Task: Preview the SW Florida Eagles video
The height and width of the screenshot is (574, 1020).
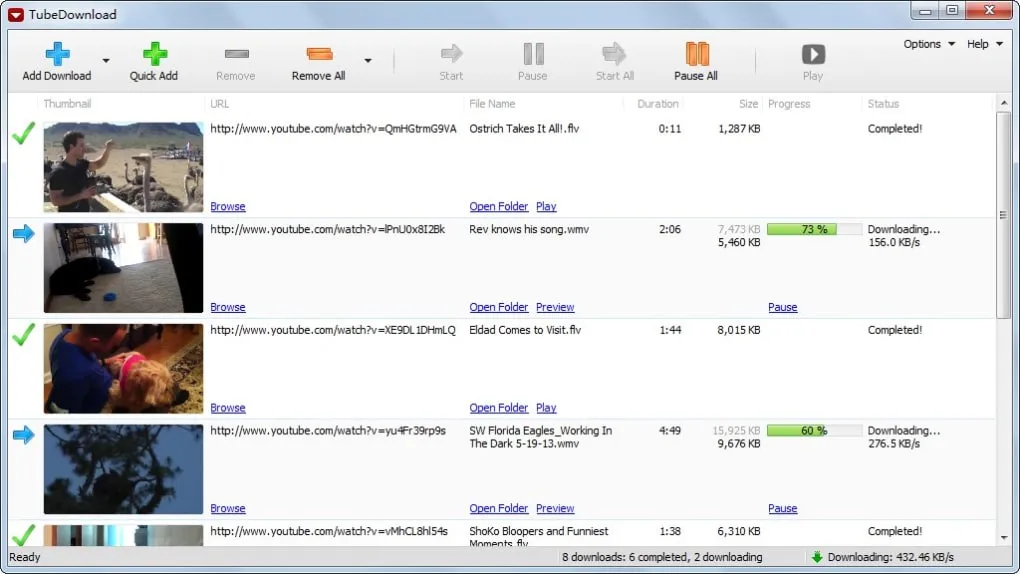Action: pyautogui.click(x=555, y=508)
